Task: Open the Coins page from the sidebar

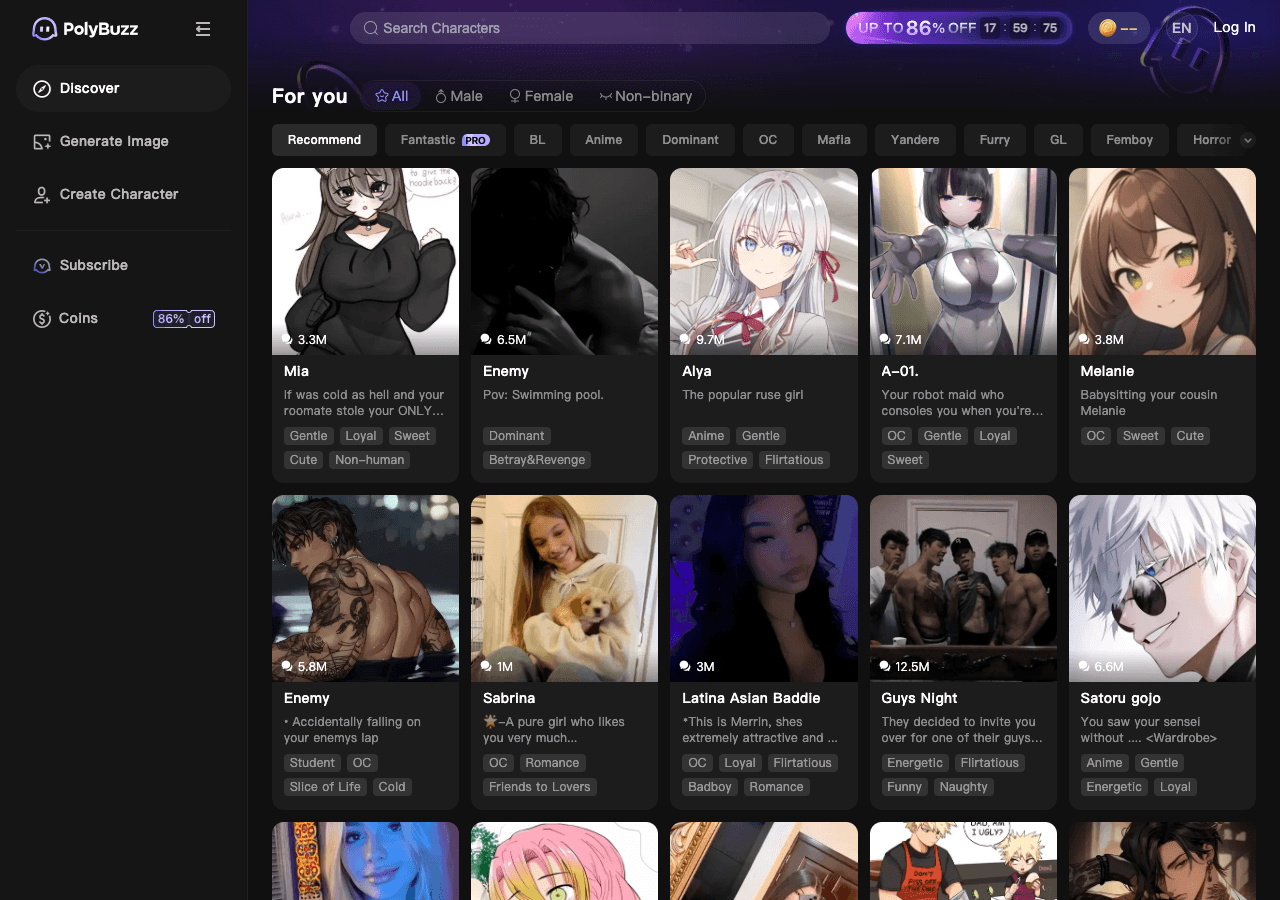Action: pyautogui.click(x=78, y=318)
